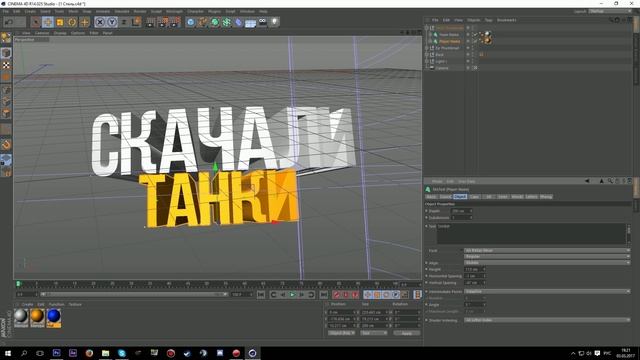This screenshot has height=360, width=640.
Task: Toggle the X axis lock
Action: [100, 22]
